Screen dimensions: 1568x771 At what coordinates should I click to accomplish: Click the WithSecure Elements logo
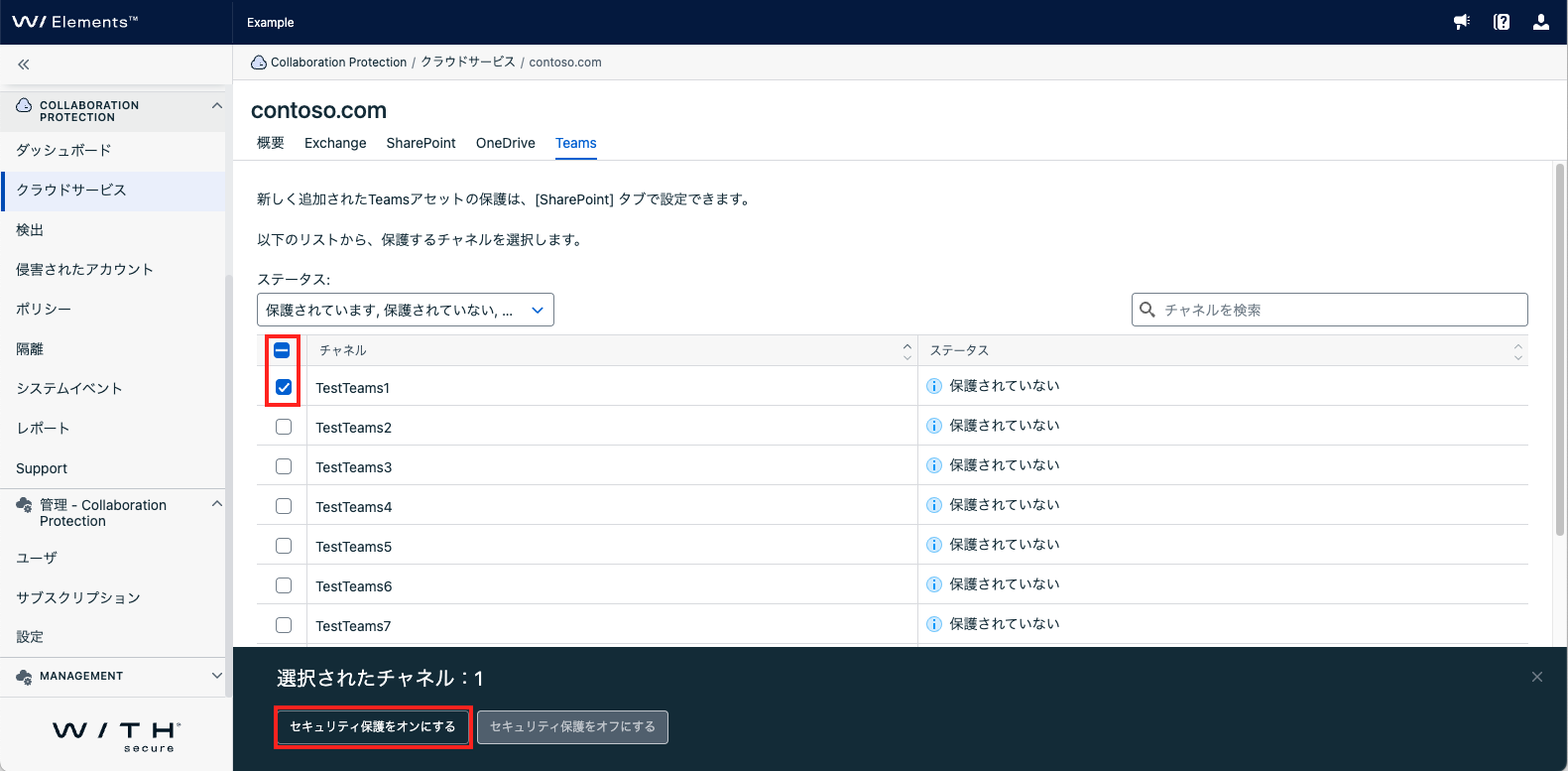pyautogui.click(x=74, y=22)
